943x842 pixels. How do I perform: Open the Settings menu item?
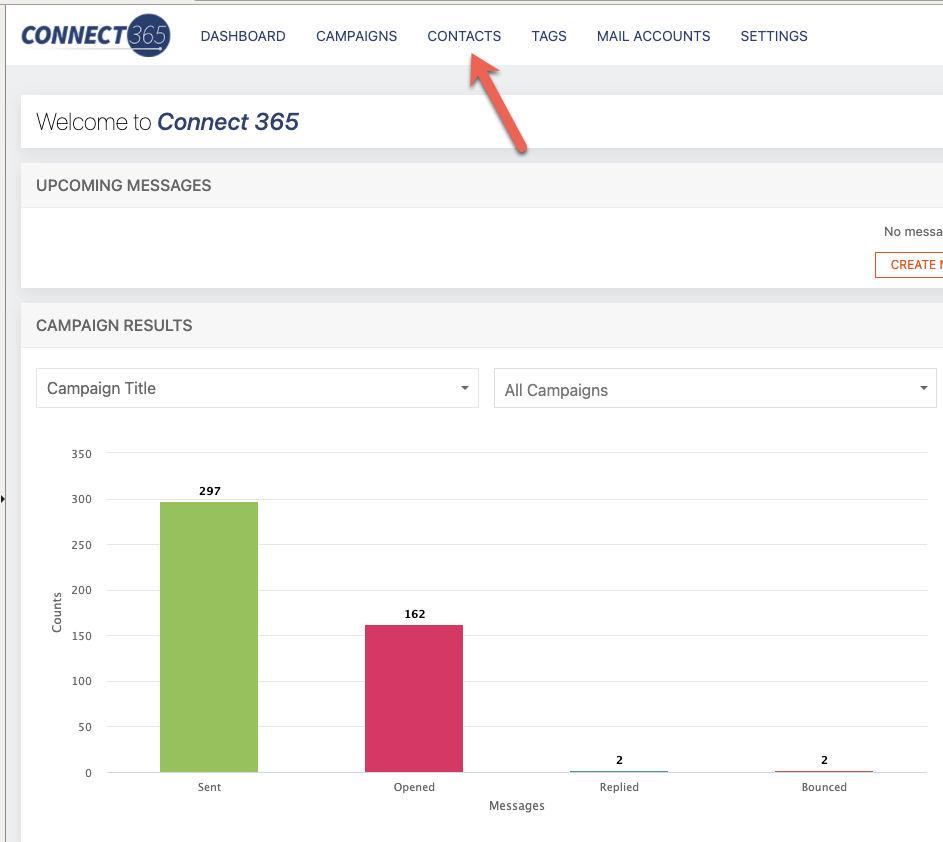pos(773,36)
